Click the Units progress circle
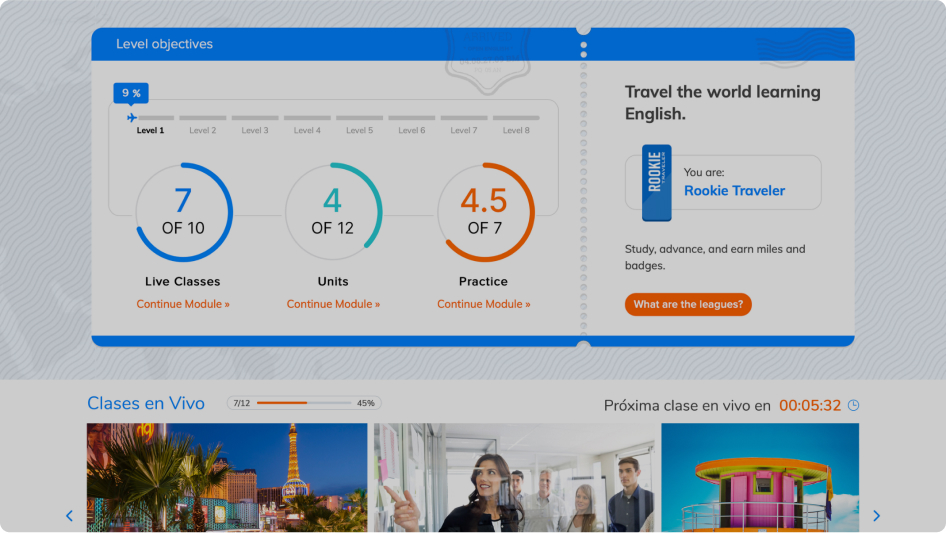This screenshot has height=533, width=946. coord(333,212)
